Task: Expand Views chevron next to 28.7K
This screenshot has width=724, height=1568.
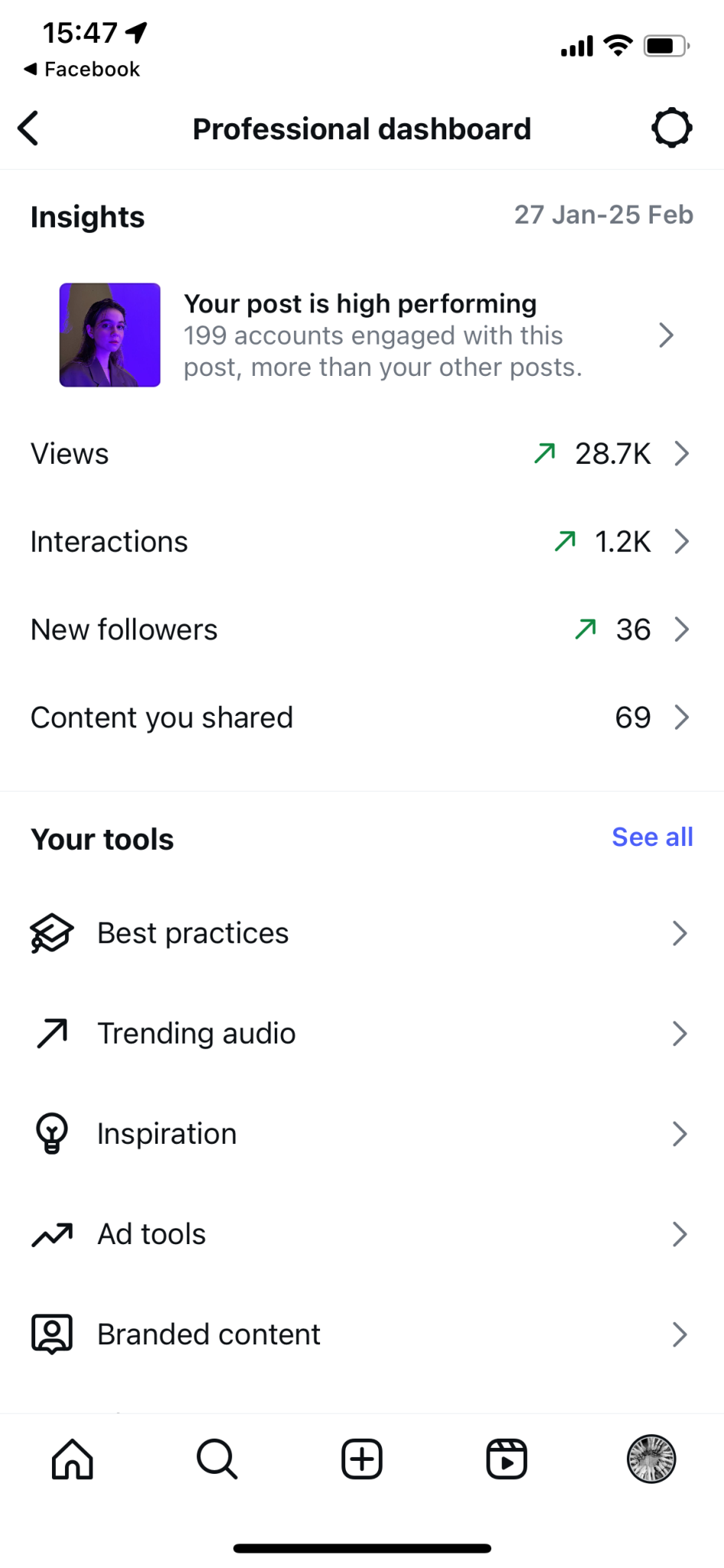Action: coord(682,453)
